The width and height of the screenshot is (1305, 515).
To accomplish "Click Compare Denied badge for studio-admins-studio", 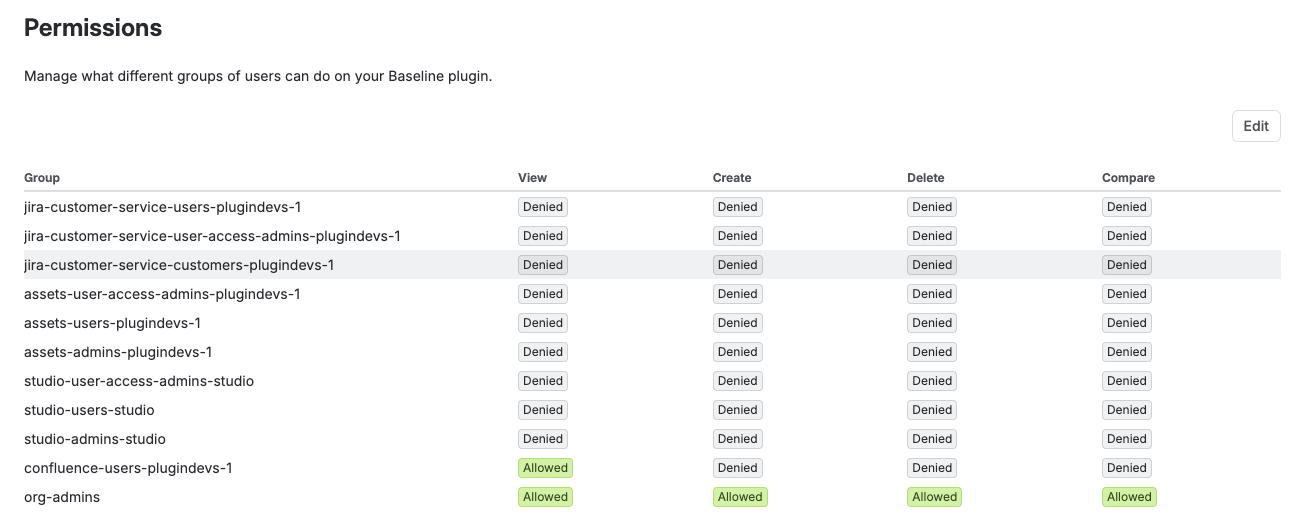I will 1127,439.
